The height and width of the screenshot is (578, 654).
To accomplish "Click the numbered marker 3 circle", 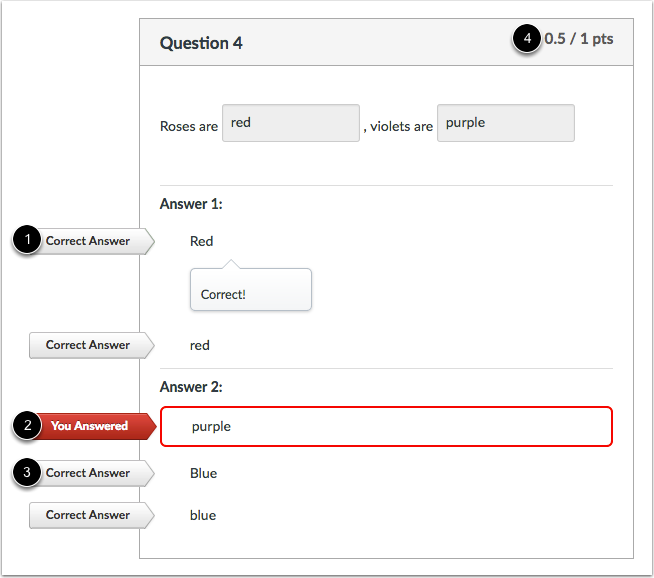I will (x=27, y=473).
